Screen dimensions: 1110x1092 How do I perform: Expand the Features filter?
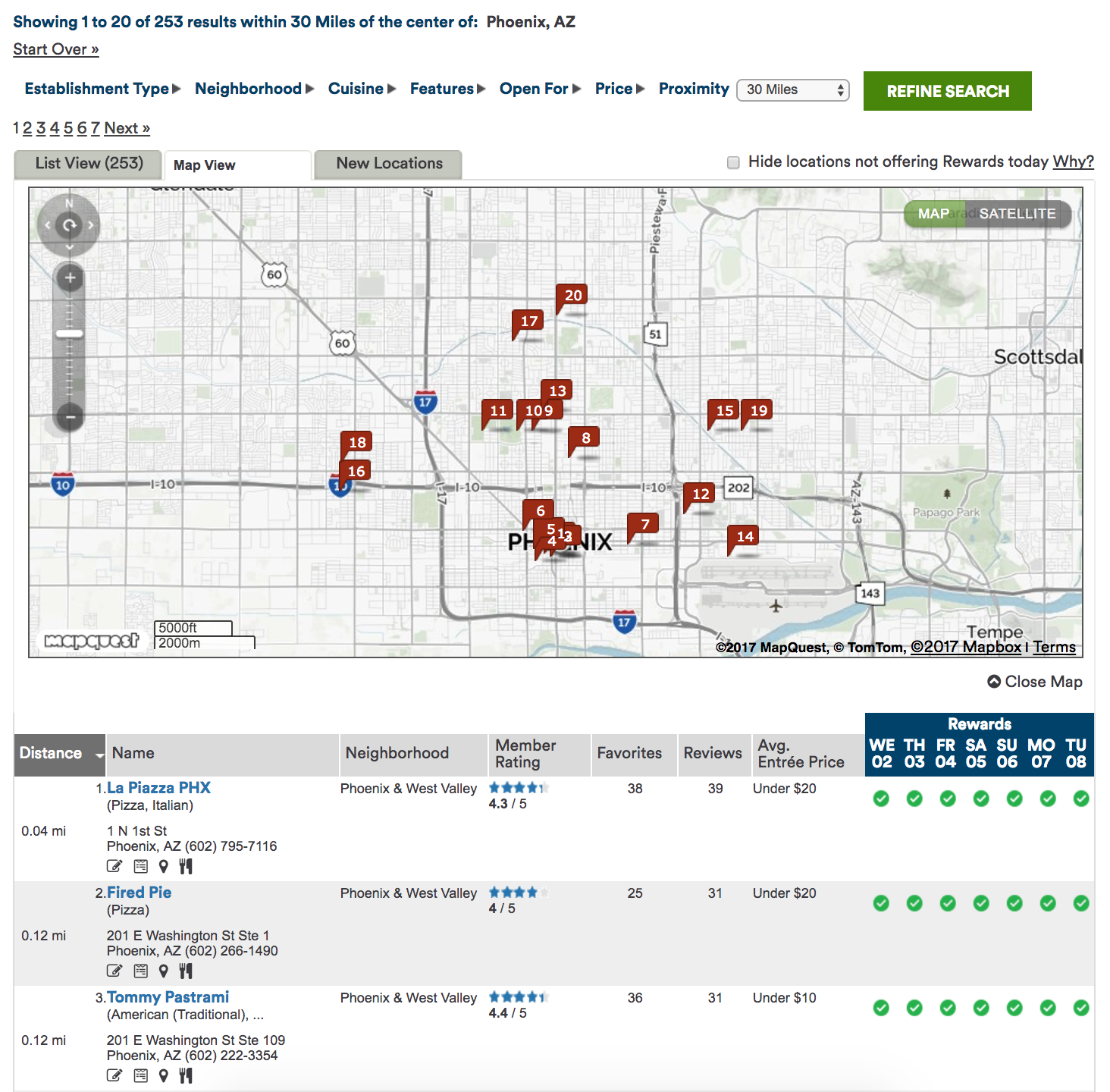(x=447, y=89)
